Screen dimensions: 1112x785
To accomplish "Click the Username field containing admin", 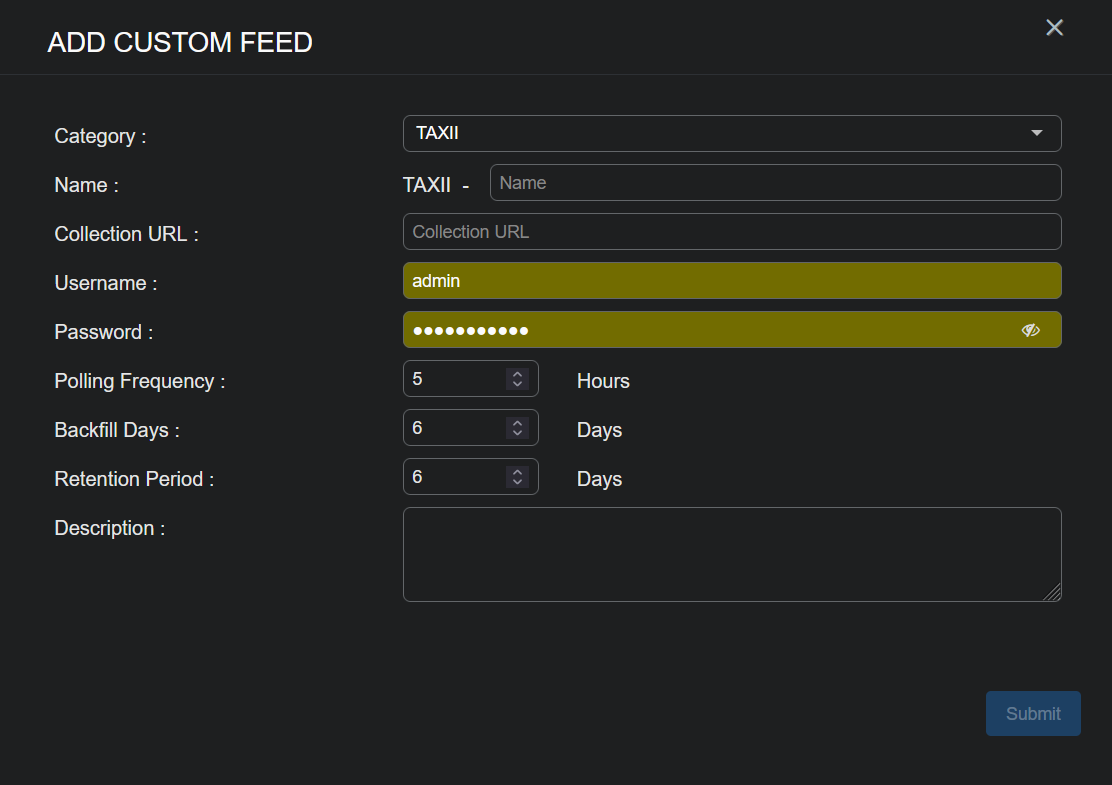I will [x=731, y=281].
